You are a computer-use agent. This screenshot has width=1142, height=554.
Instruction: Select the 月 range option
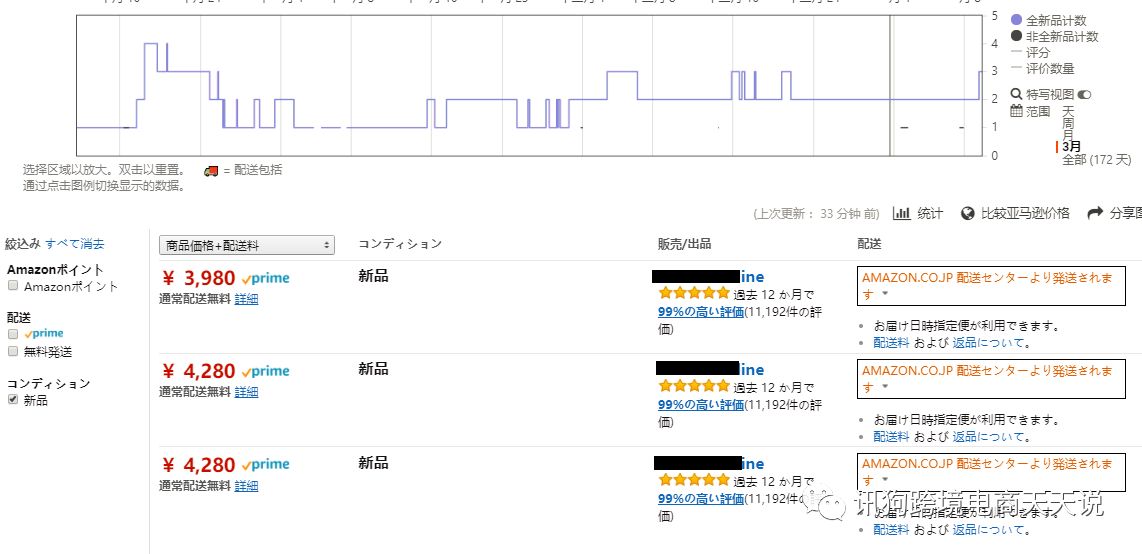1068,135
